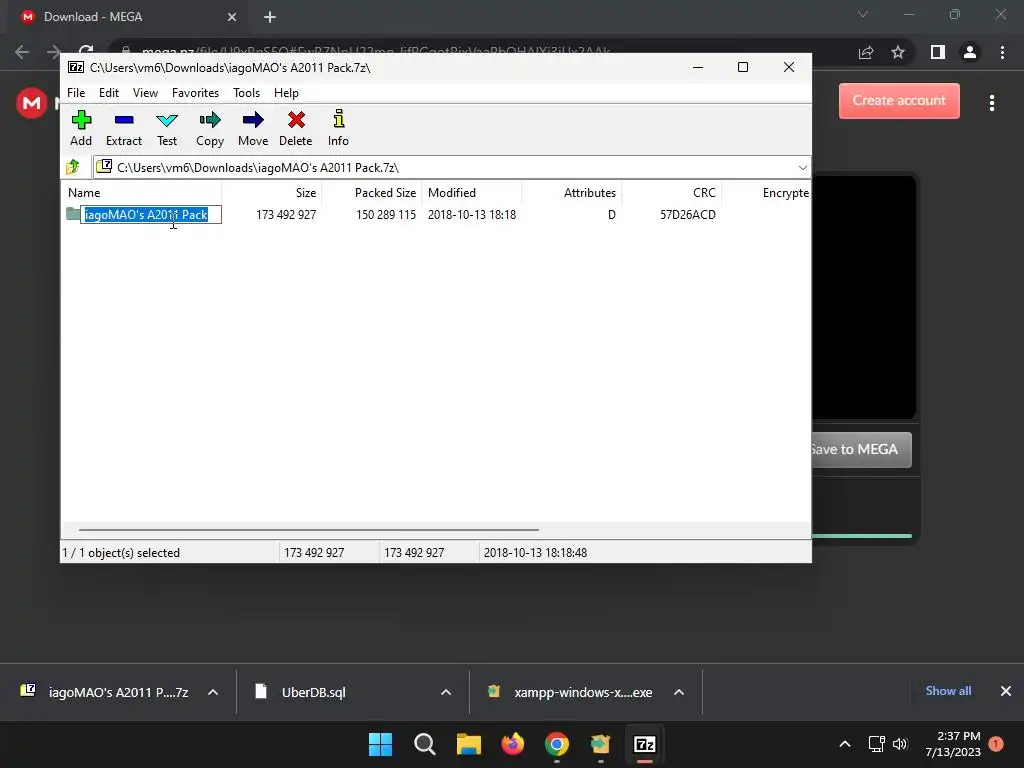Open tab search chevron in Chrome title bar
The image size is (1024, 768).
[863, 14]
